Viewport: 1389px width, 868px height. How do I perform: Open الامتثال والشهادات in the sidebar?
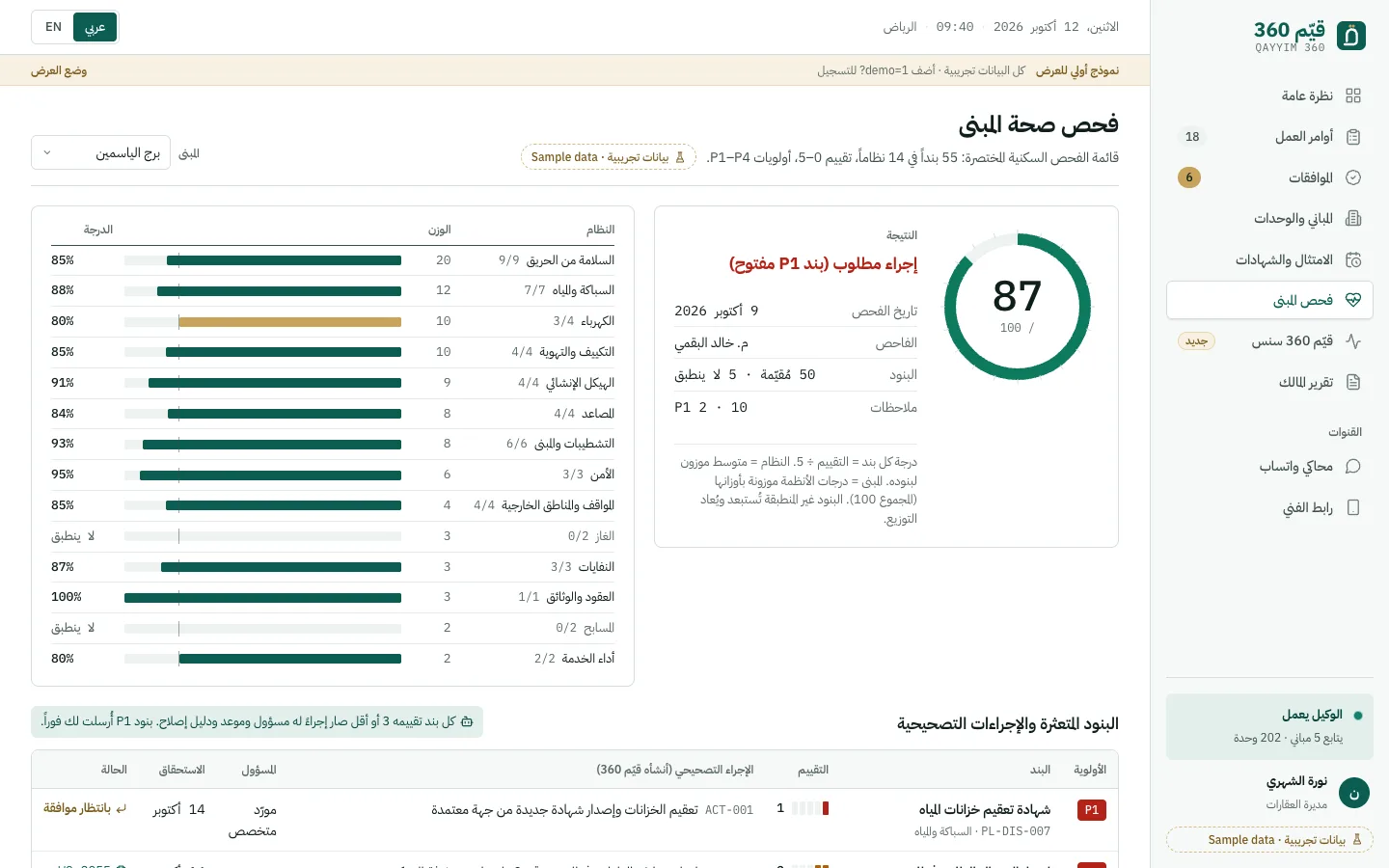1269,259
